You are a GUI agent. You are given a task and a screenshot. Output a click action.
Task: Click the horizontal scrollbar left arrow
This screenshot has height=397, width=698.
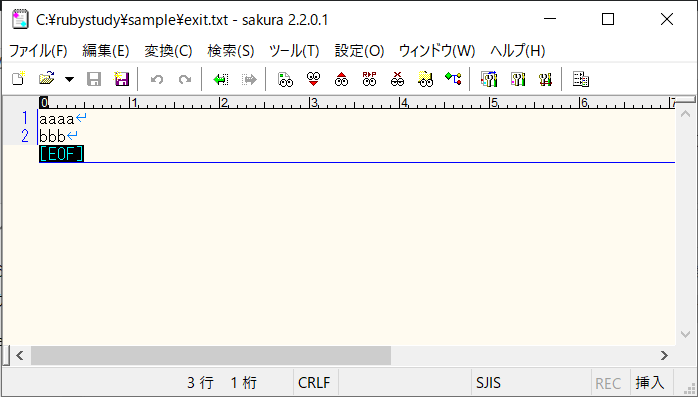20,355
